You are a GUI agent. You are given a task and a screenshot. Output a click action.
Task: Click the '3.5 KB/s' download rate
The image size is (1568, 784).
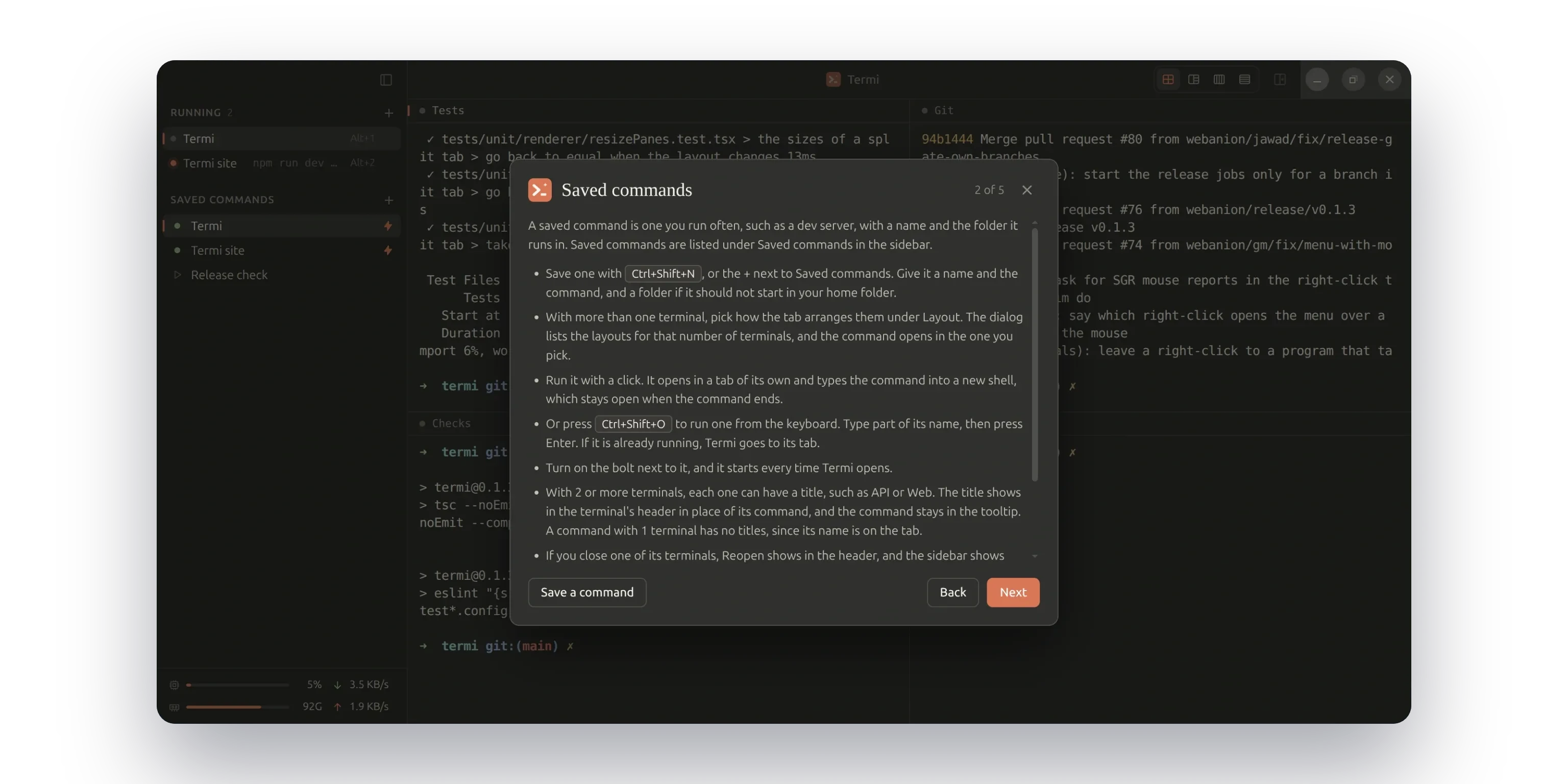click(369, 685)
